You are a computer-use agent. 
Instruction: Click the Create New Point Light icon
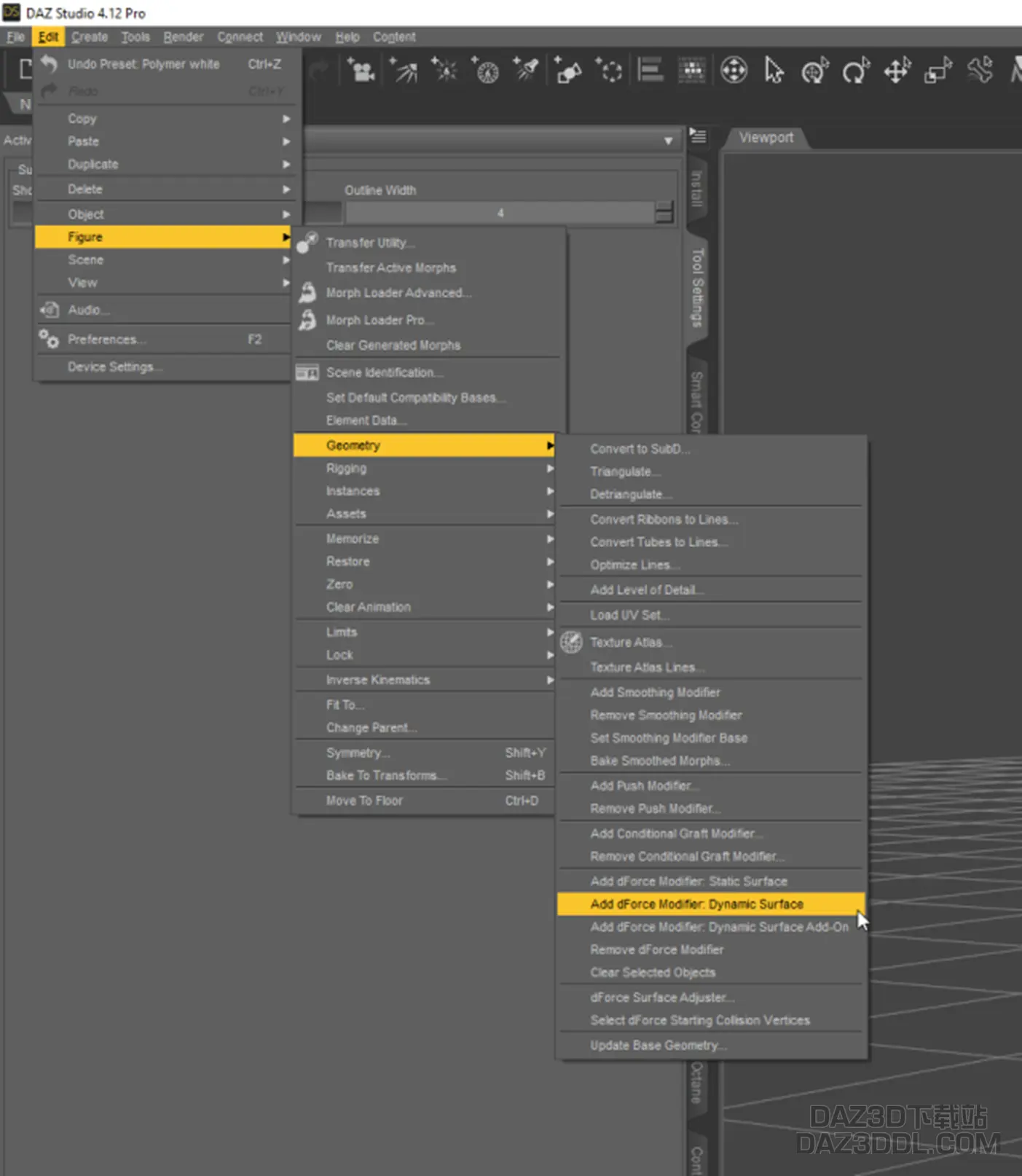[x=444, y=71]
